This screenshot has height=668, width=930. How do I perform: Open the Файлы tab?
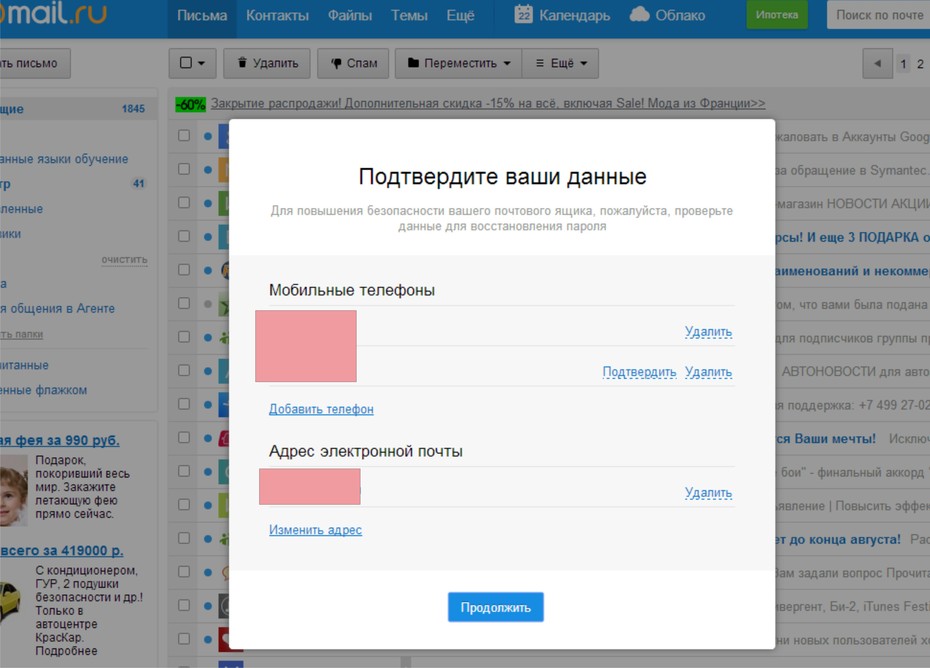(x=350, y=15)
